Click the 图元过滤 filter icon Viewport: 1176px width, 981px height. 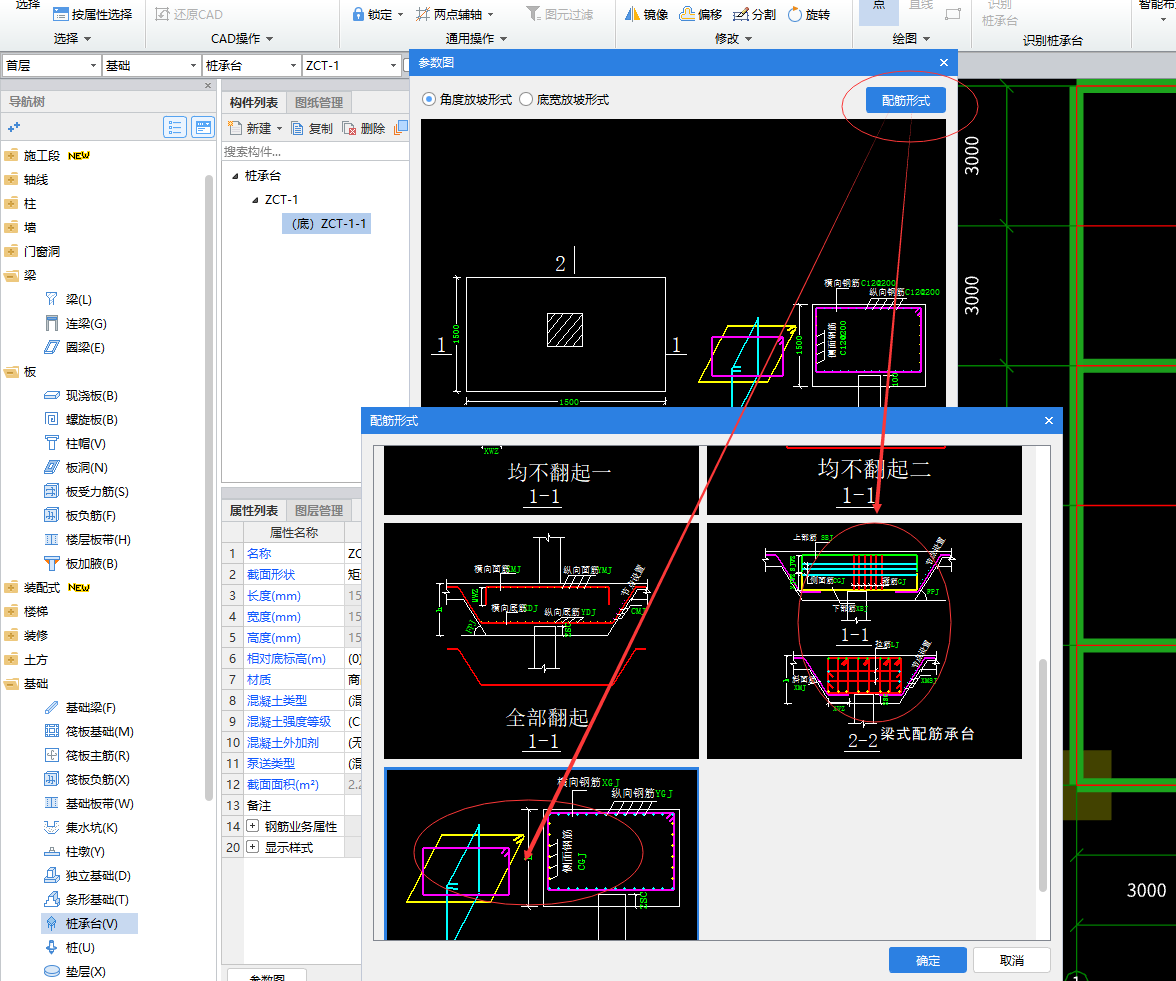(x=533, y=14)
